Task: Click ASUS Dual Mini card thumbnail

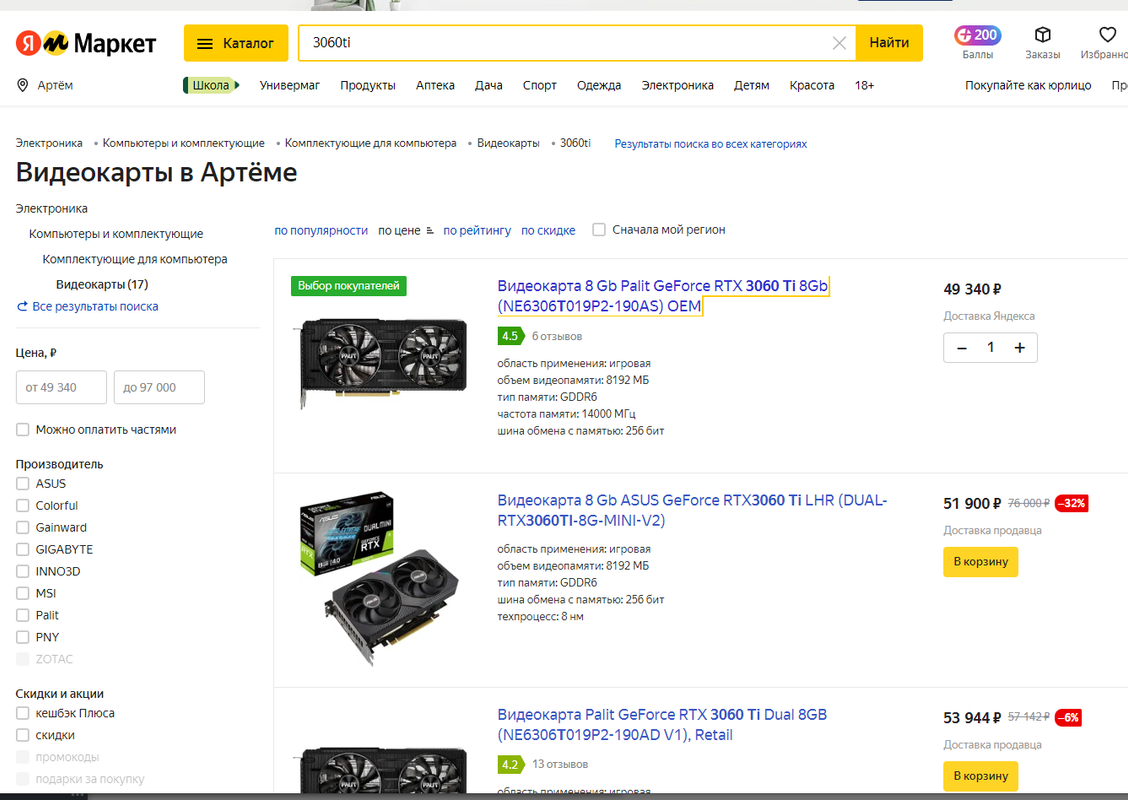Action: pyautogui.click(x=379, y=578)
